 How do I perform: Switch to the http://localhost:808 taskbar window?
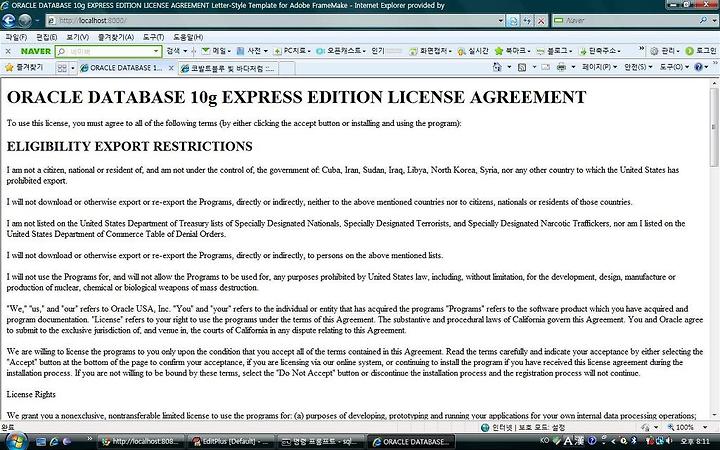pyautogui.click(x=143, y=442)
